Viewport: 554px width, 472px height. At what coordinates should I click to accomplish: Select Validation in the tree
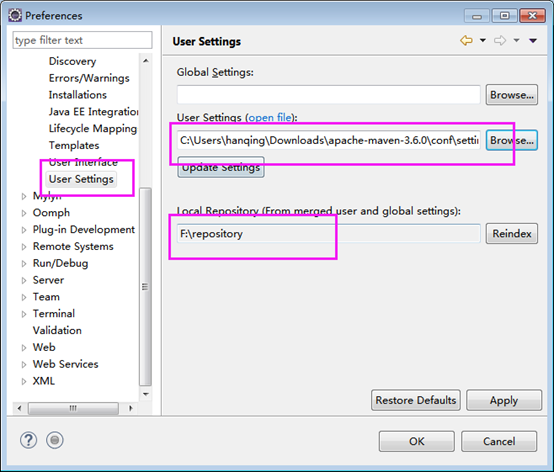pyautogui.click(x=57, y=331)
